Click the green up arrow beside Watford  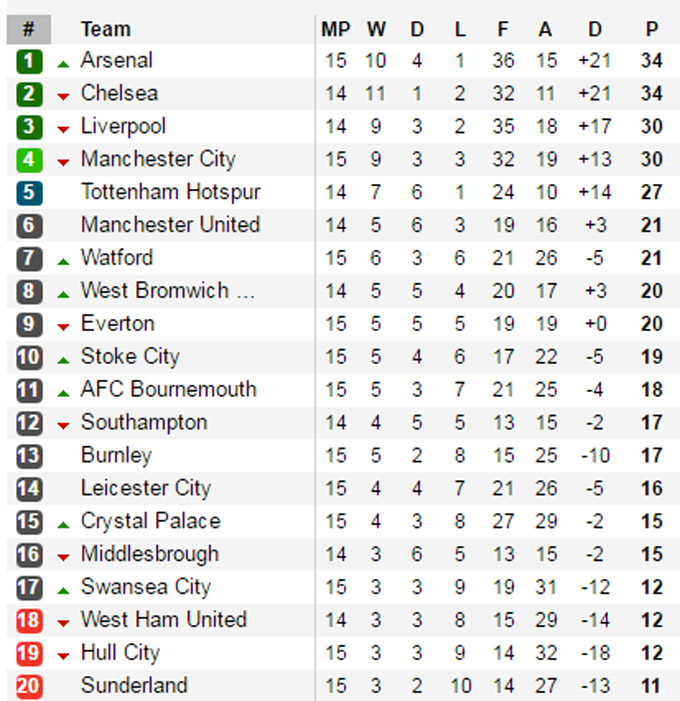tap(63, 262)
